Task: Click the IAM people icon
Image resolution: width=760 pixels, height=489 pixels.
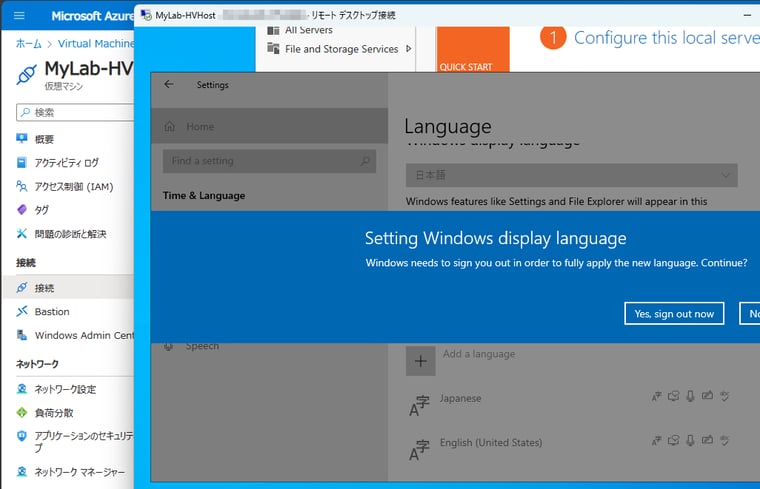Action: (x=22, y=186)
